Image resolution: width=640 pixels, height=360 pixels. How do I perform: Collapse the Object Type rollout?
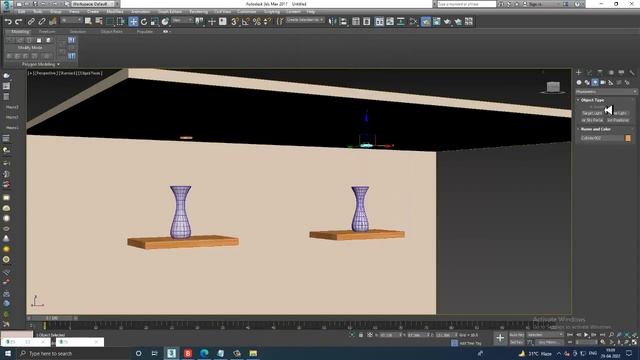592,100
